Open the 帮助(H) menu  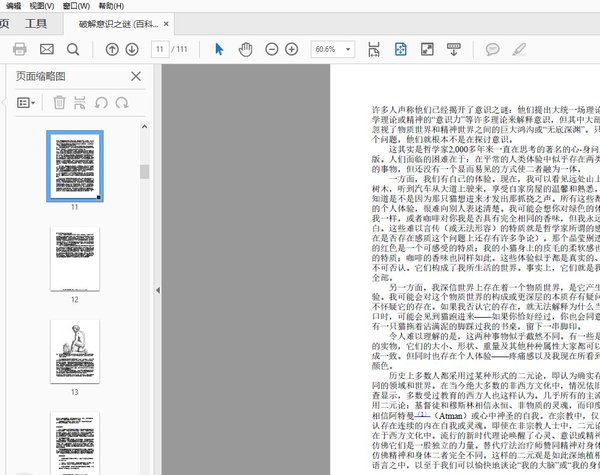[111, 6]
